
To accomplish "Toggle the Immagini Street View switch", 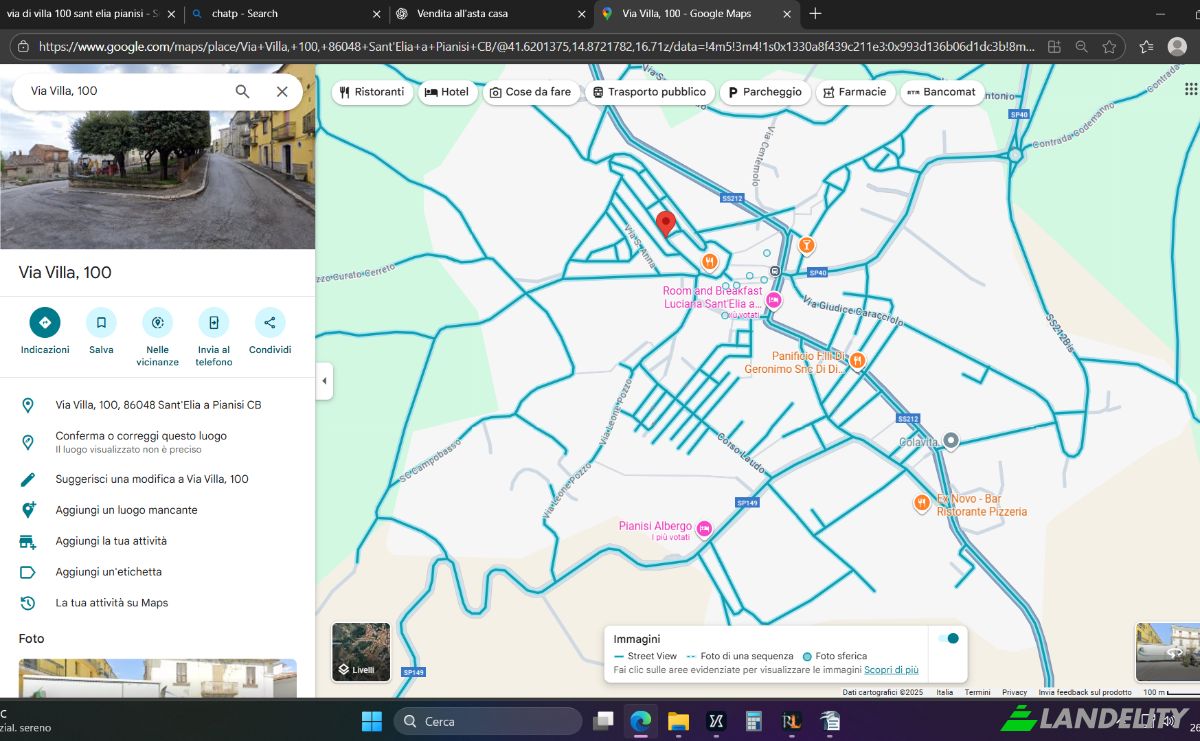I will [x=948, y=638].
